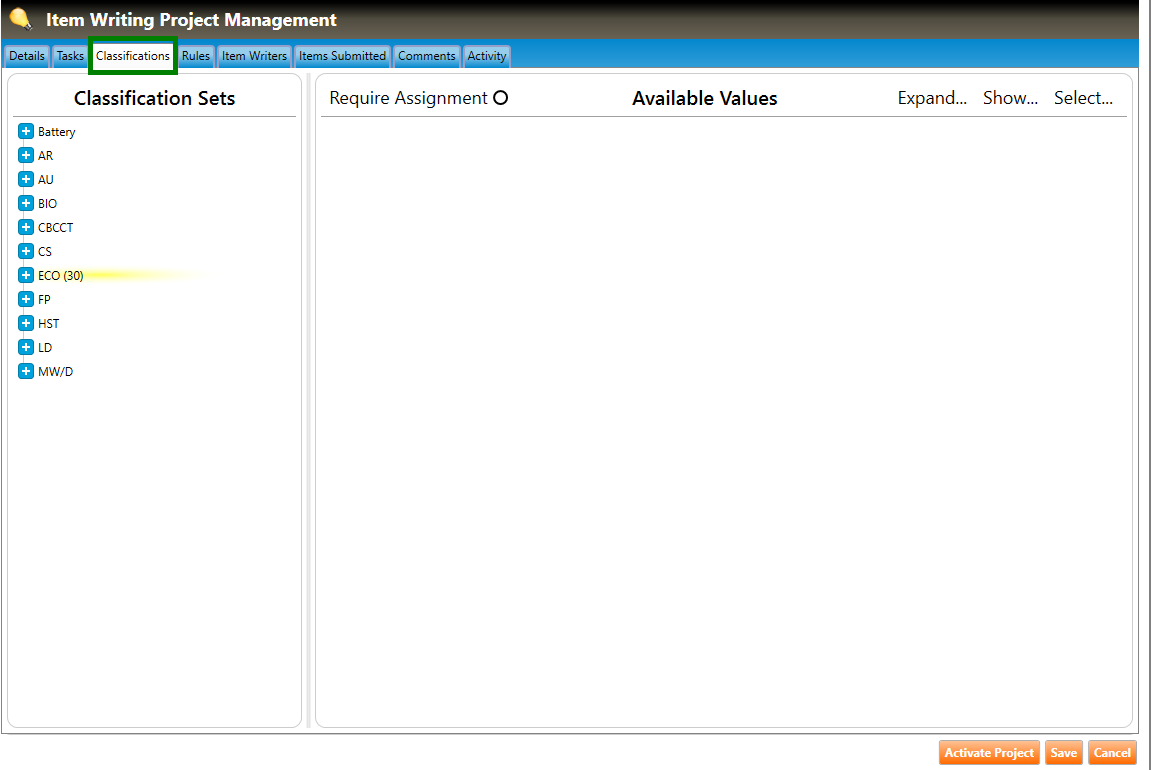This screenshot has width=1151, height=770.
Task: Click the plus icon next to CS
Action: tap(26, 252)
